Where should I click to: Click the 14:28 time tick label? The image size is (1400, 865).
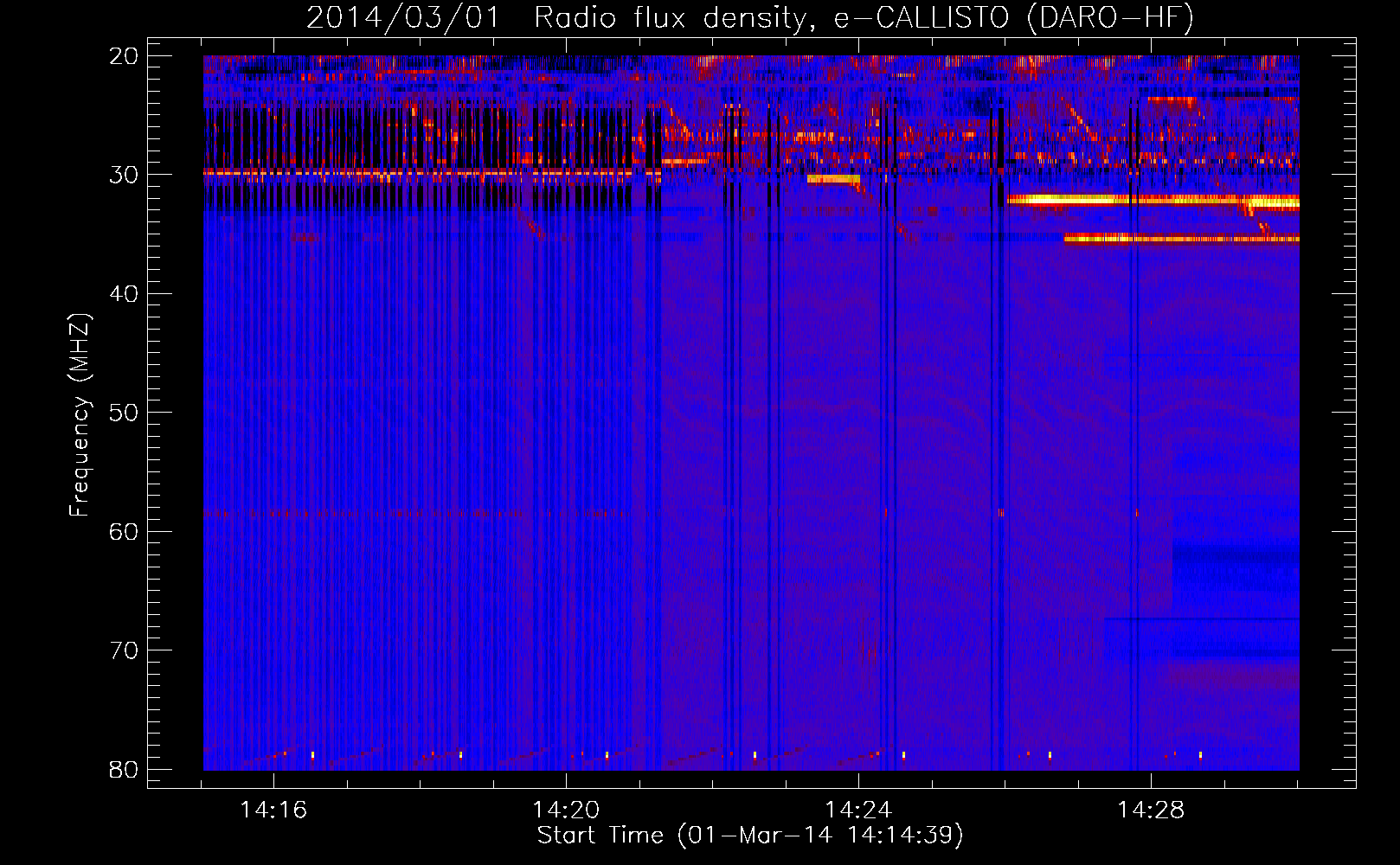click(x=1151, y=811)
